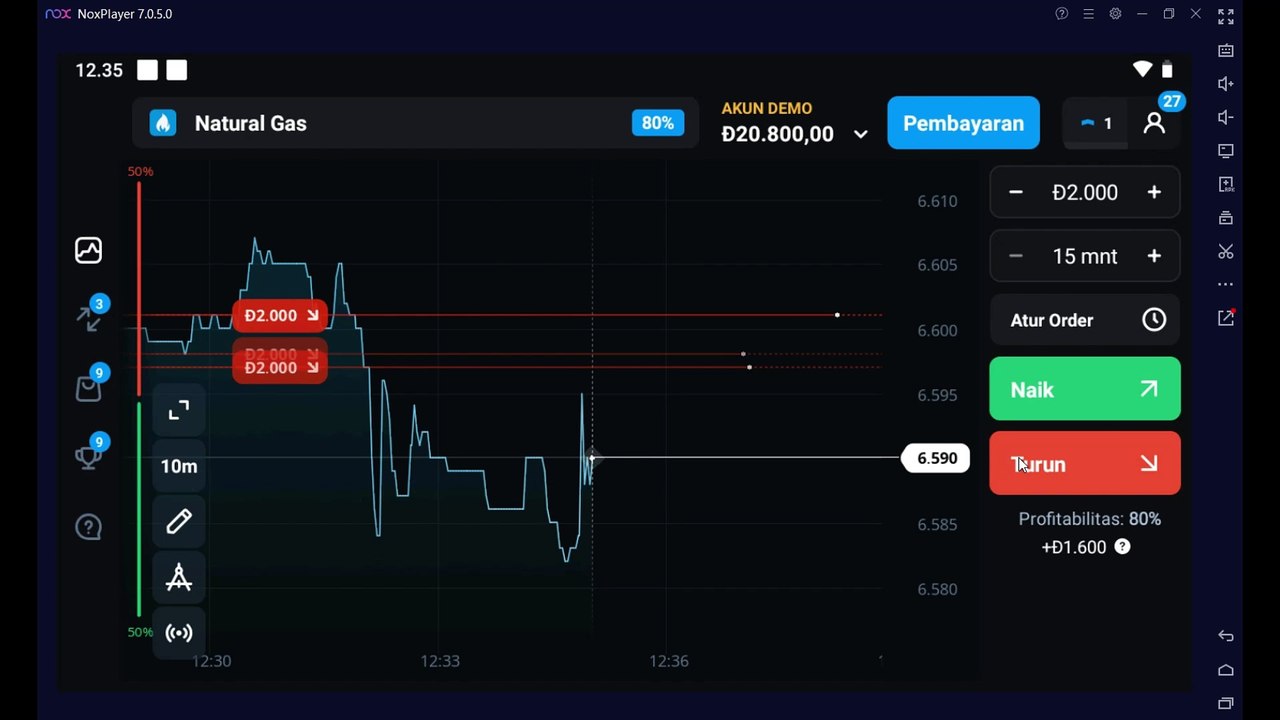Open NoxPlayer multi-instance icon

[x=1226, y=218]
